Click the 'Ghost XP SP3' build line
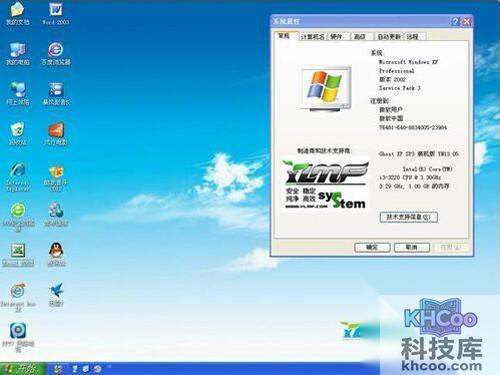 (419, 154)
